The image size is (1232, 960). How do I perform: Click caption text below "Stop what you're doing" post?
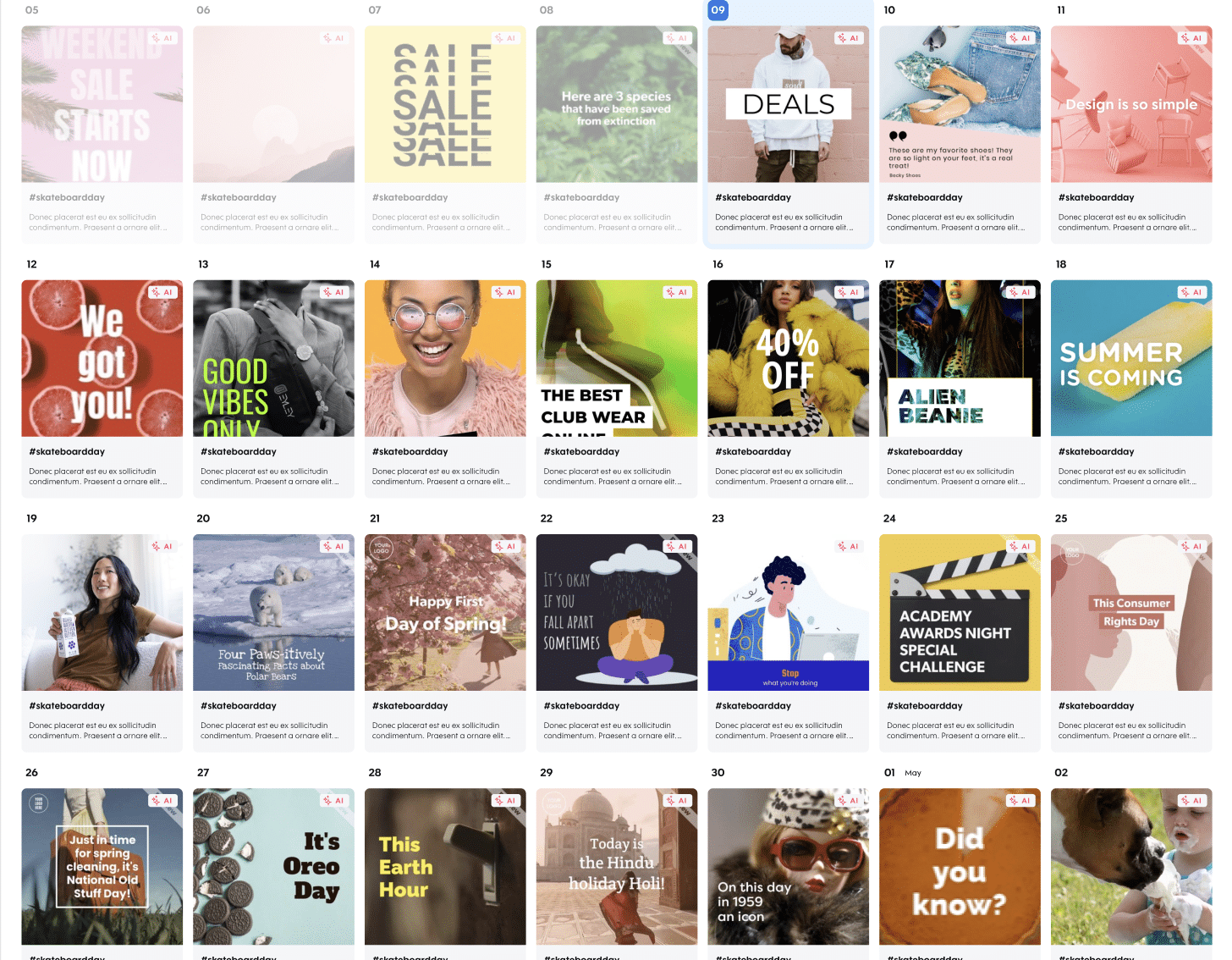click(784, 731)
